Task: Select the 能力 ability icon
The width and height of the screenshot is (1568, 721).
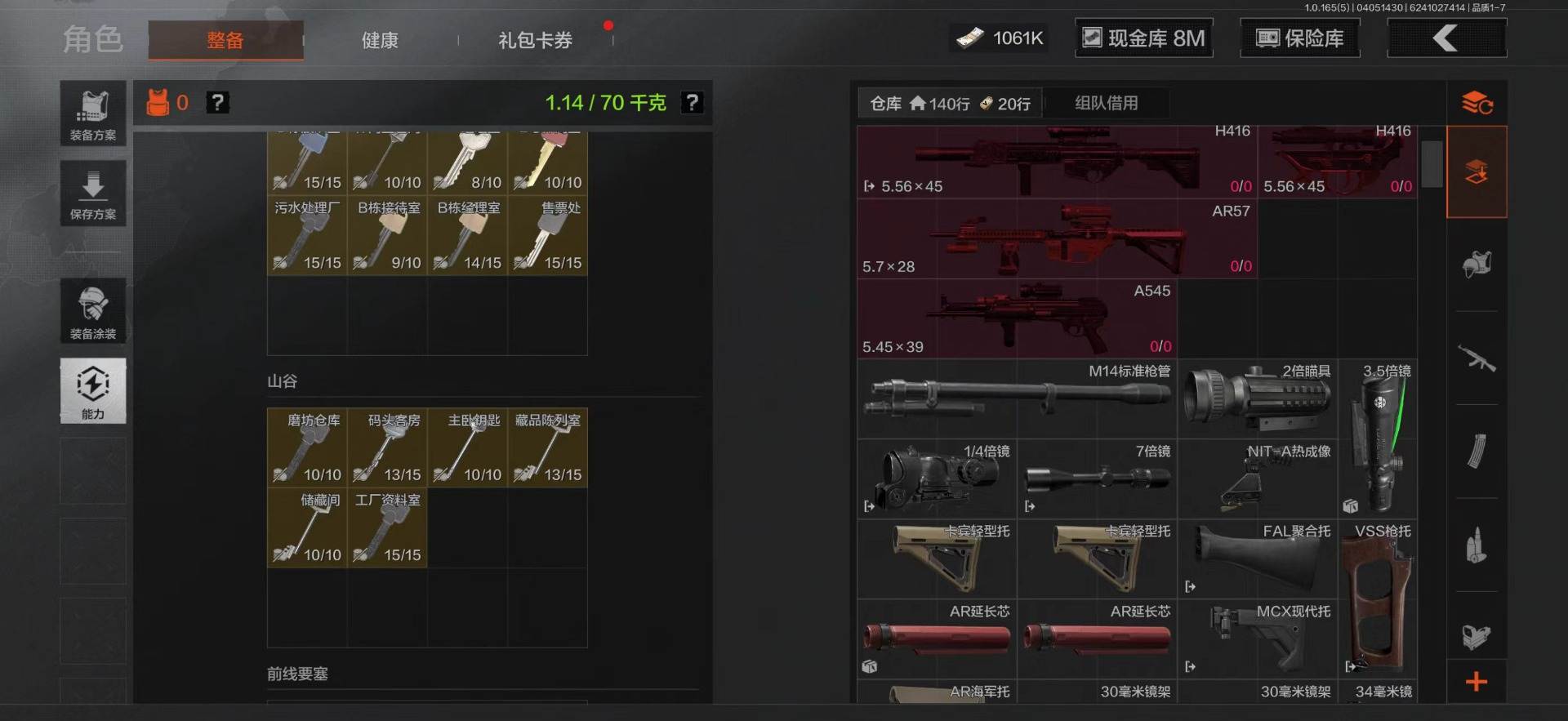Action: (92, 390)
